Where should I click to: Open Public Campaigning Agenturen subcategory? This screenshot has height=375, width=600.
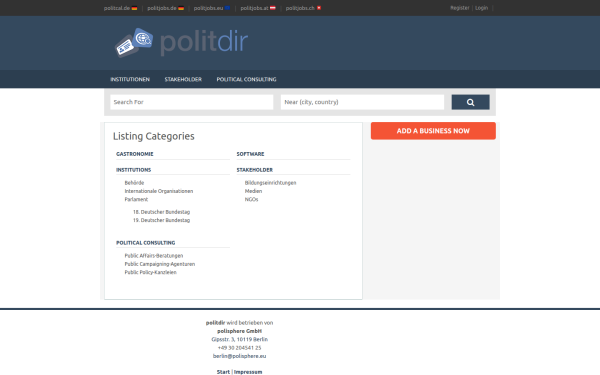coord(160,264)
